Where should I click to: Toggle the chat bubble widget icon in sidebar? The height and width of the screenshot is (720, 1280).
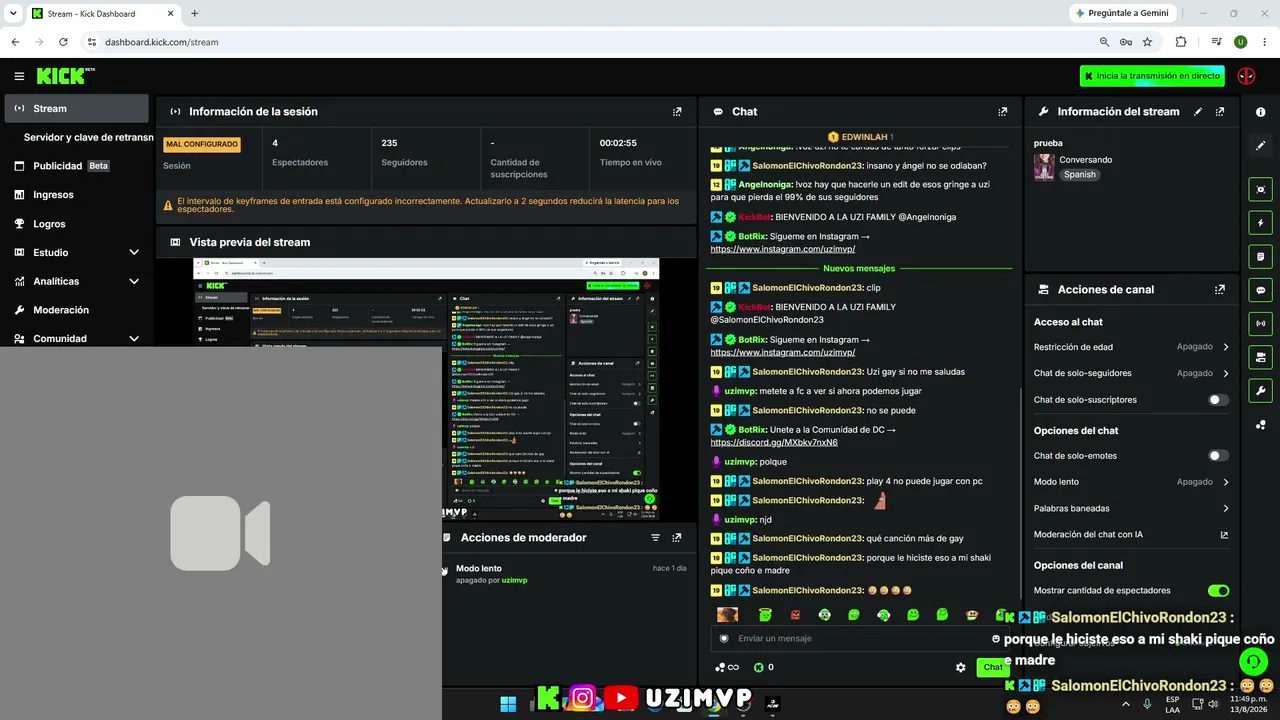tap(1260, 290)
